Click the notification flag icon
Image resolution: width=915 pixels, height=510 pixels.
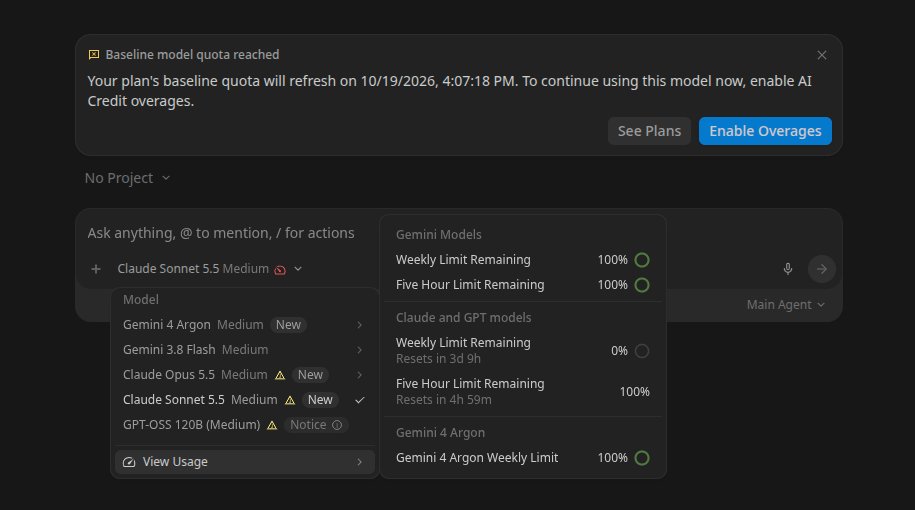[94, 55]
